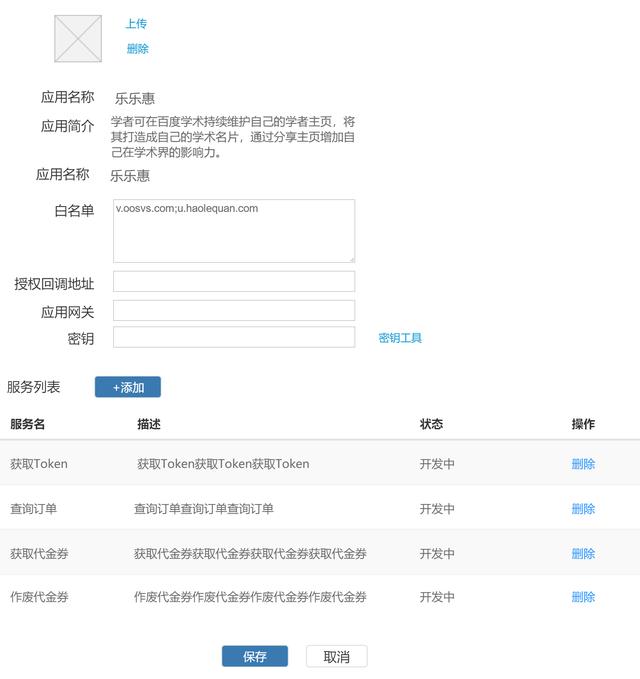
Task: Click 开发中 status in 查询订单 row
Action: pos(437,508)
